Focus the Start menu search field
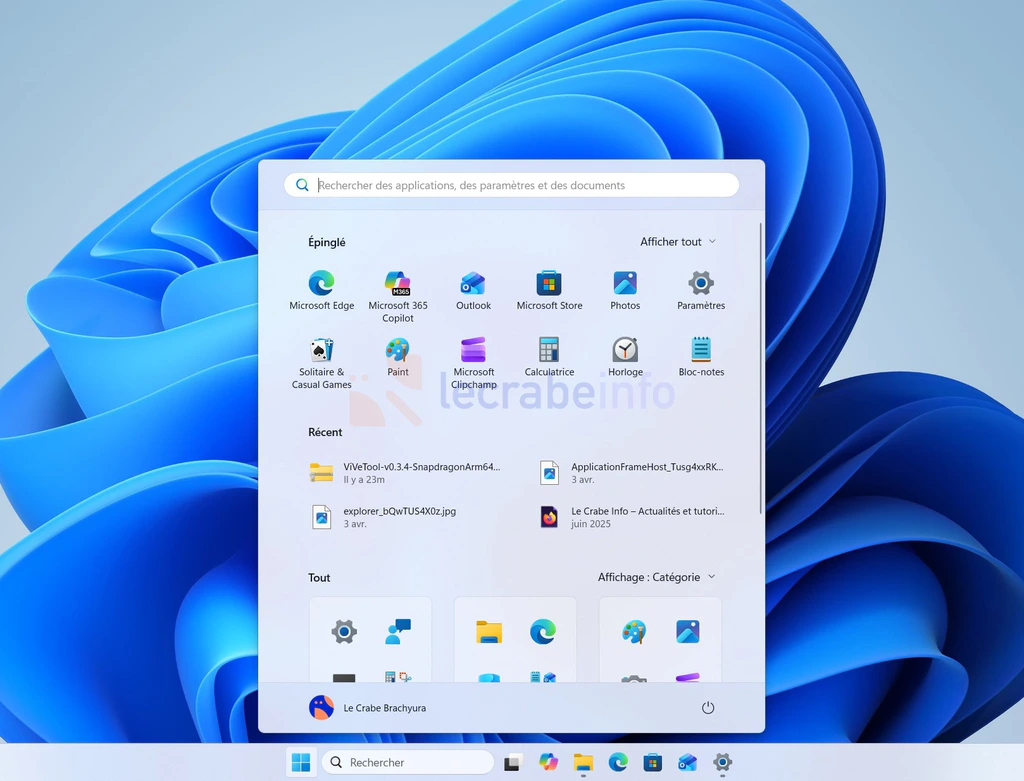Screen dimensions: 1024x781 tap(511, 185)
